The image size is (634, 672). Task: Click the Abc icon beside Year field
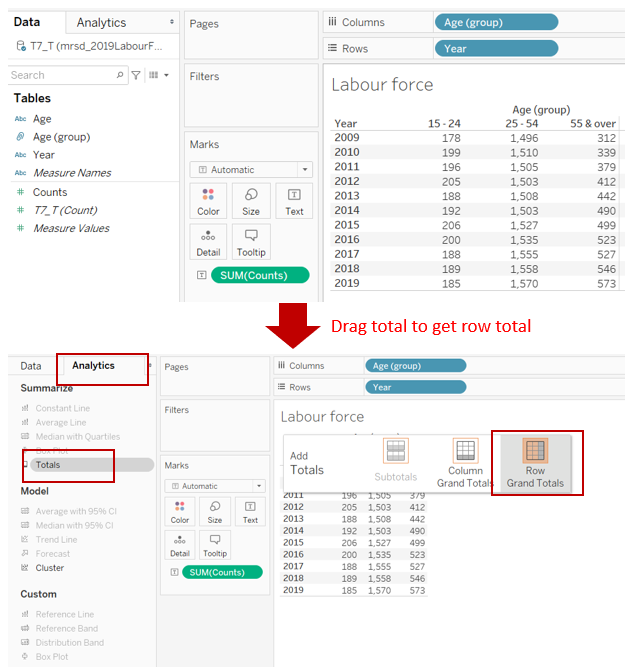(x=21, y=155)
